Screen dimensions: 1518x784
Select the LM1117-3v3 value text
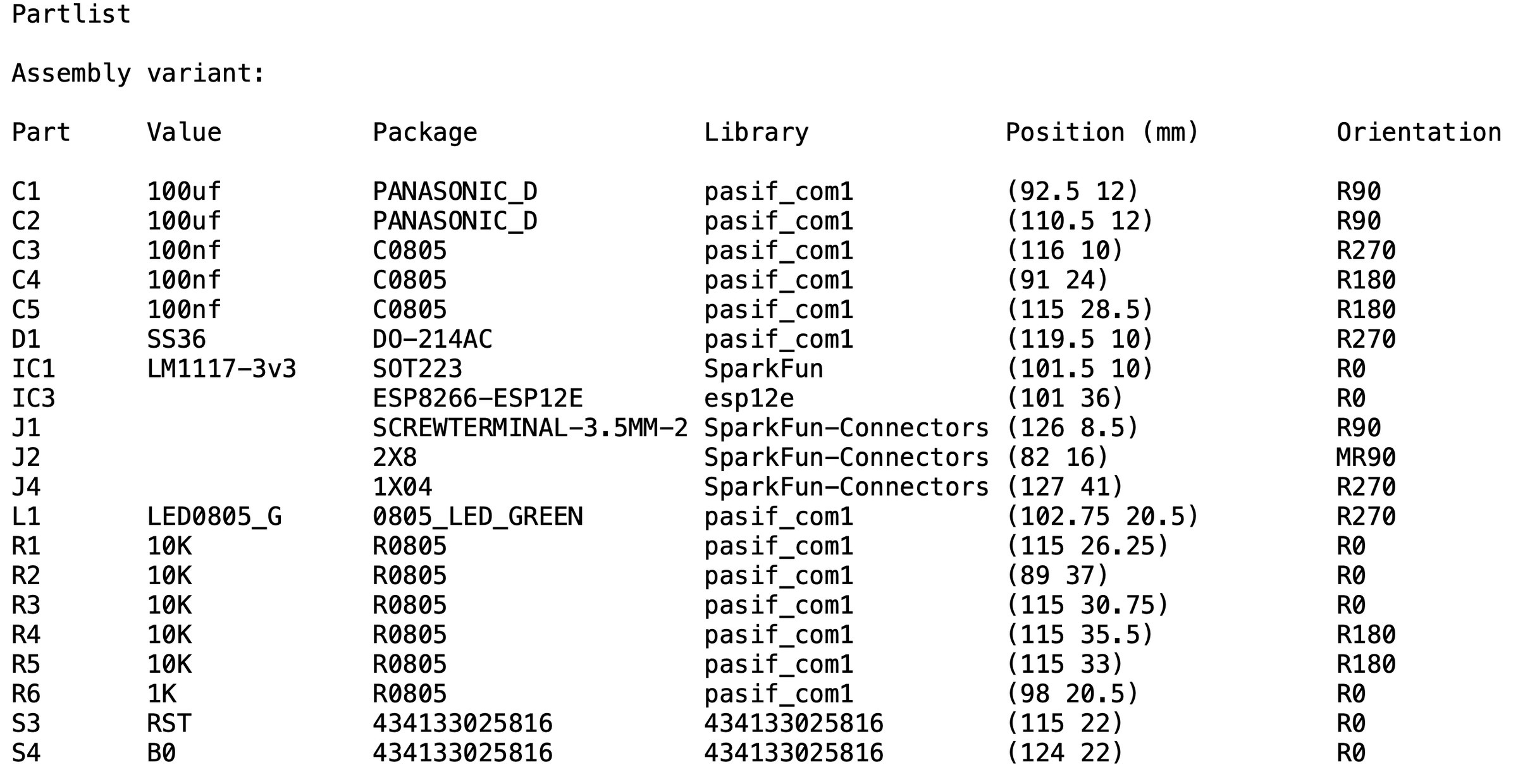click(221, 369)
